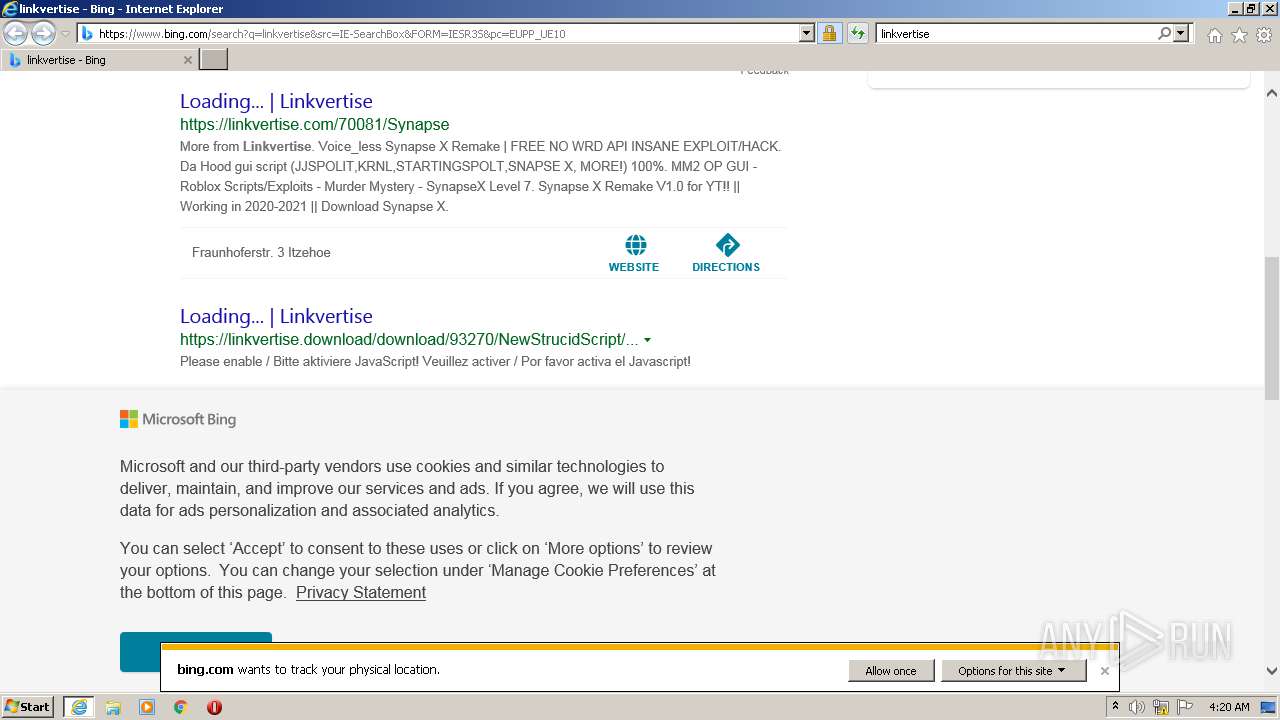Open the linkvertise.com/70081/Synapse URL link
This screenshot has width=1280, height=720.
[314, 124]
